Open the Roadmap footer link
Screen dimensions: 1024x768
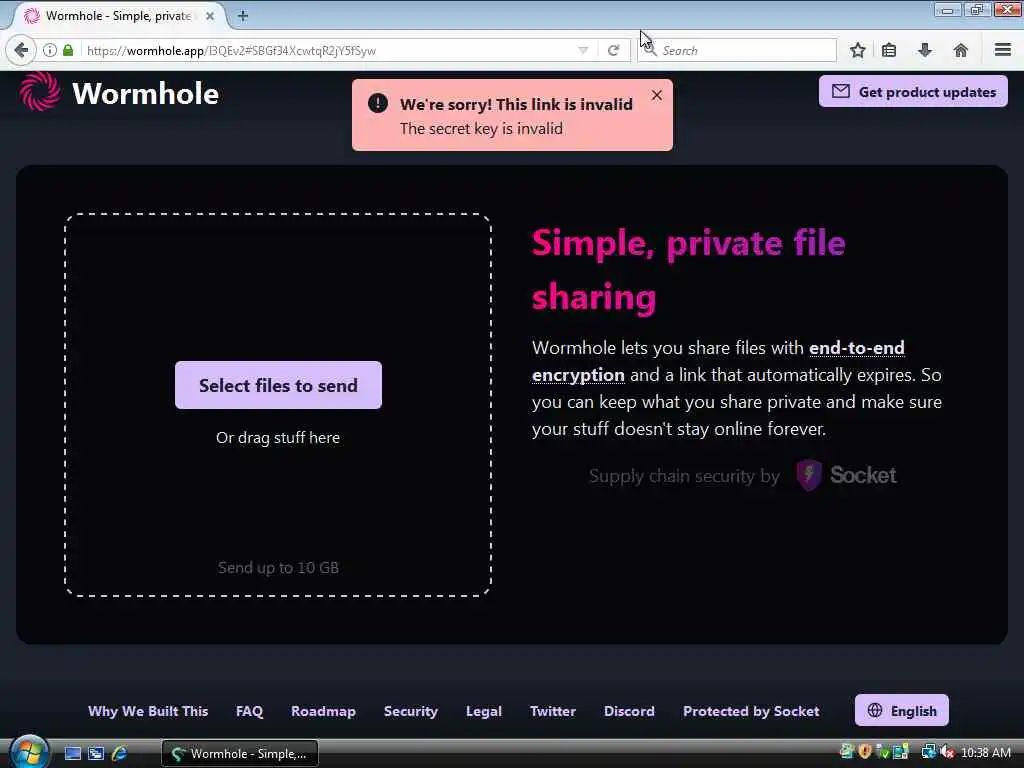click(x=323, y=711)
